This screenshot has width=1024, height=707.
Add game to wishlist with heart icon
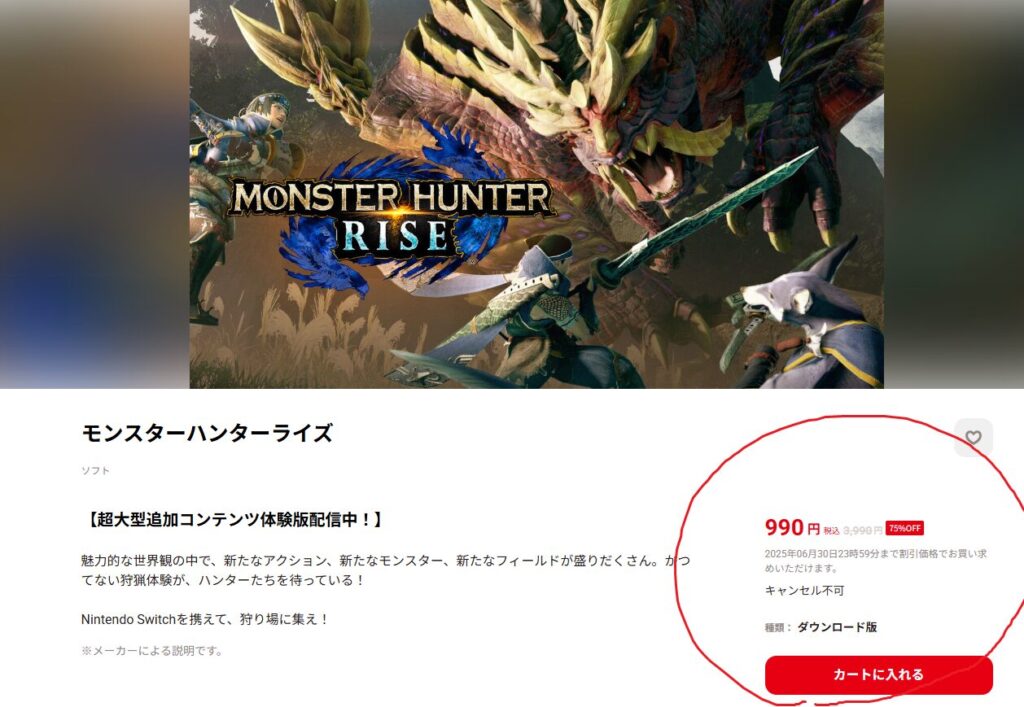coord(973,437)
